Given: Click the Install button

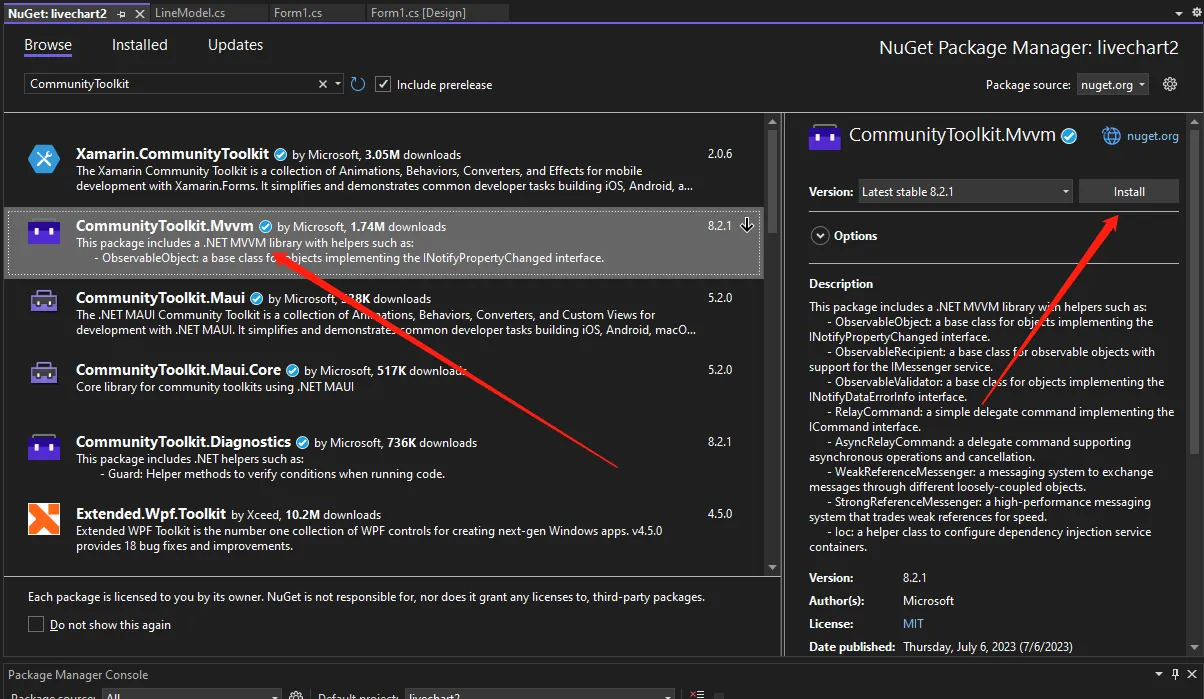Looking at the screenshot, I should [1129, 191].
